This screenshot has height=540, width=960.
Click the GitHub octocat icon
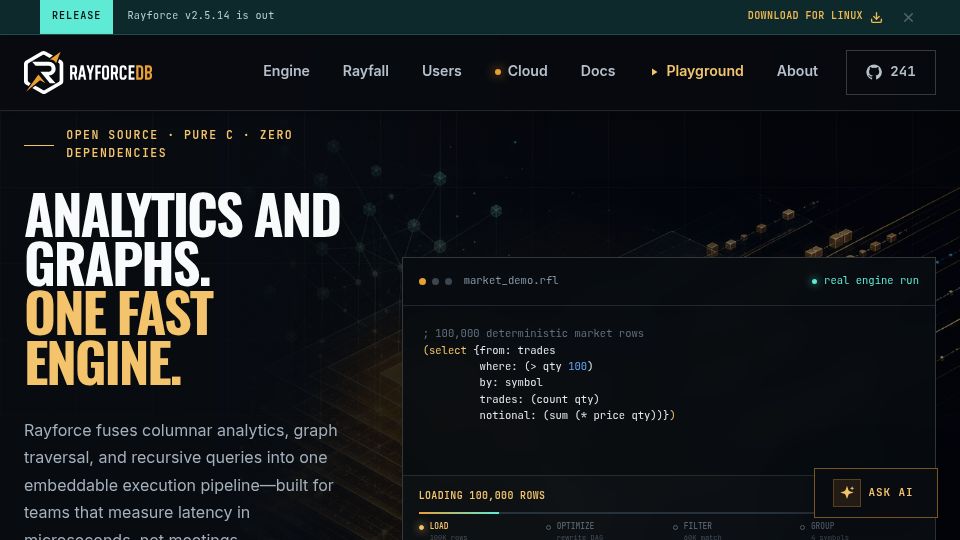874,72
